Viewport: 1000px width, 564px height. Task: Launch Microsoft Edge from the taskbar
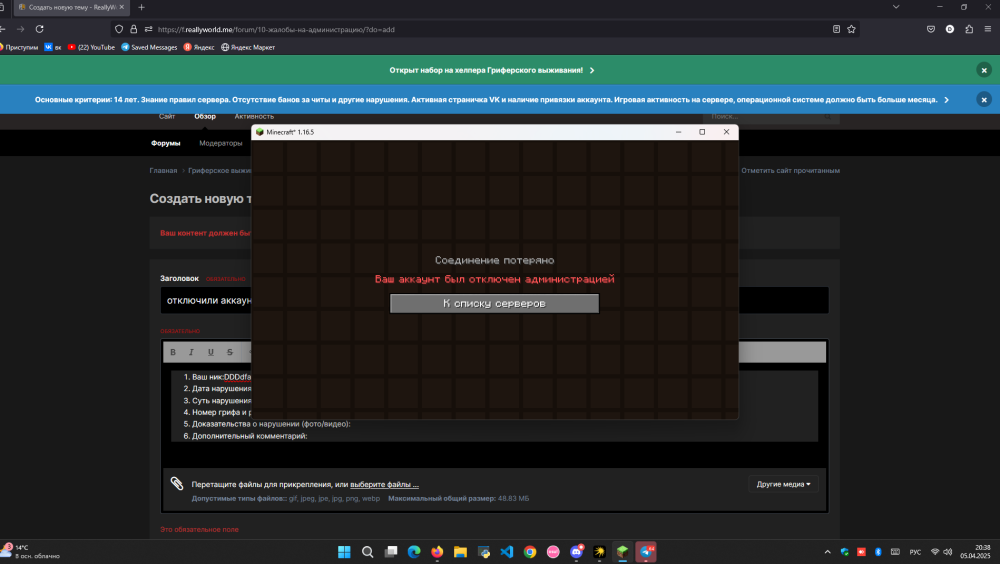[414, 552]
